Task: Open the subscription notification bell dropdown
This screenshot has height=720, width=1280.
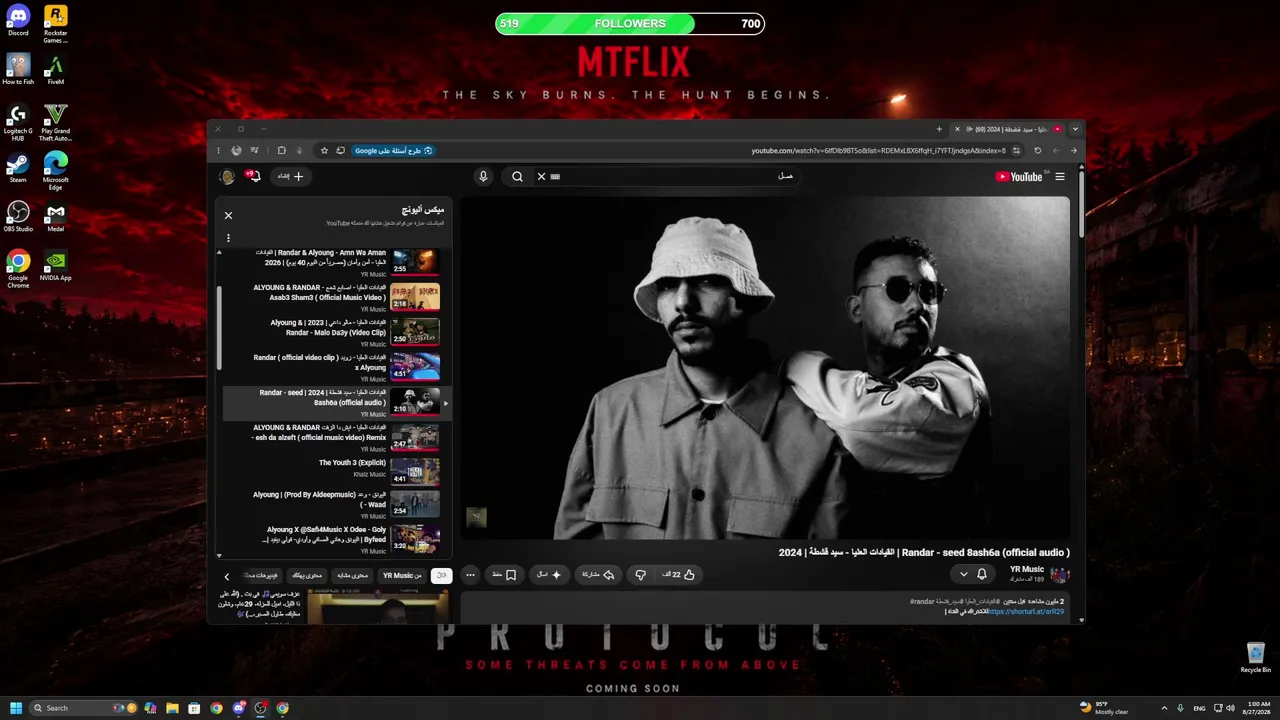Action: 973,575
